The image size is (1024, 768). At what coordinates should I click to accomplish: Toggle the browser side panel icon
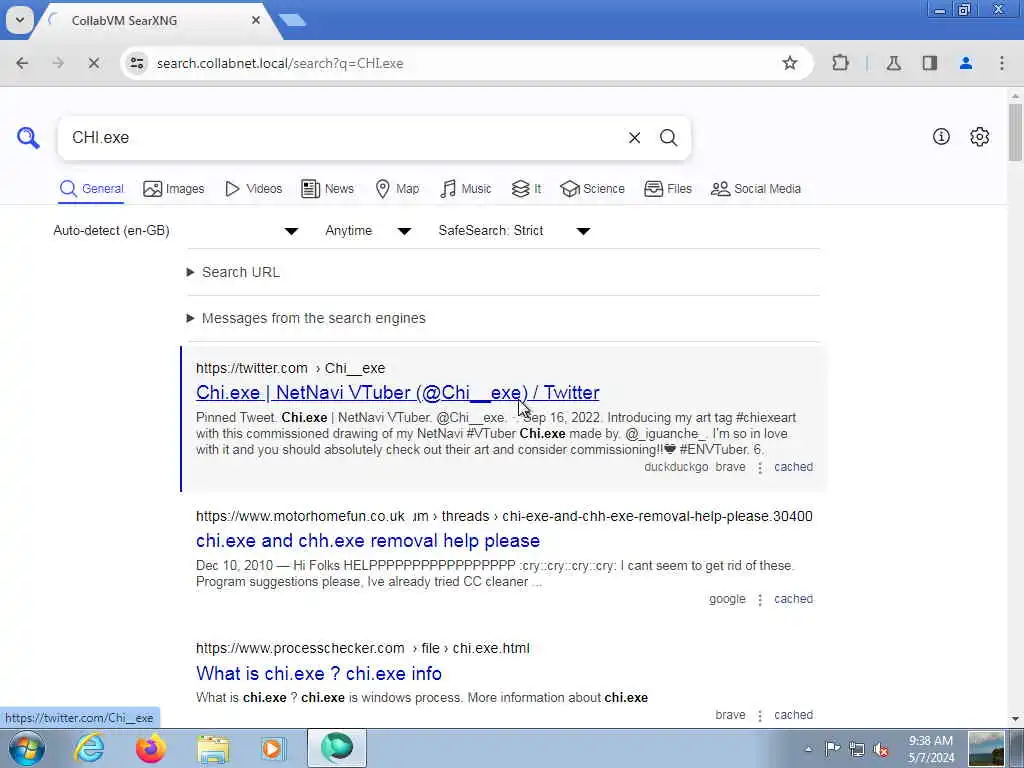[x=929, y=63]
